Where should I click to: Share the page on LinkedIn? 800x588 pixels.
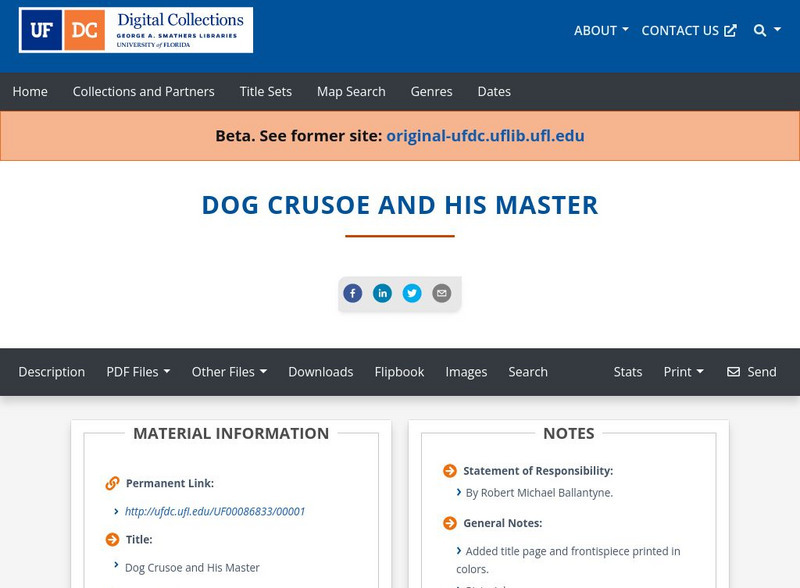coord(383,293)
